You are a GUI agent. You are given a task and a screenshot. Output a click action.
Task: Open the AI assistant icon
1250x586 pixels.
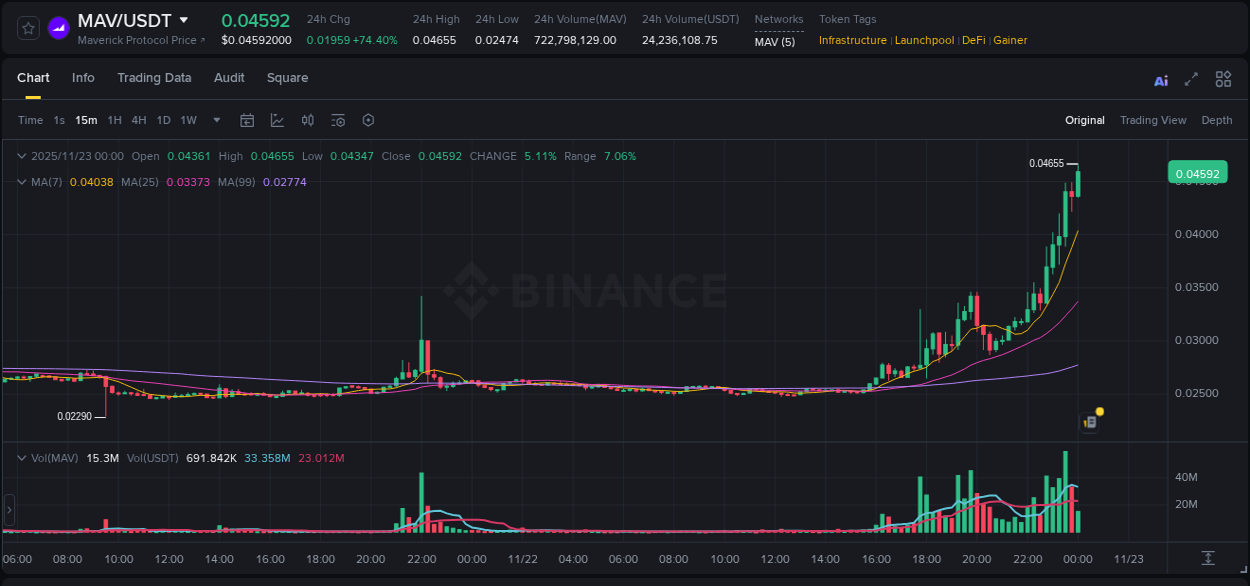tap(1161, 79)
